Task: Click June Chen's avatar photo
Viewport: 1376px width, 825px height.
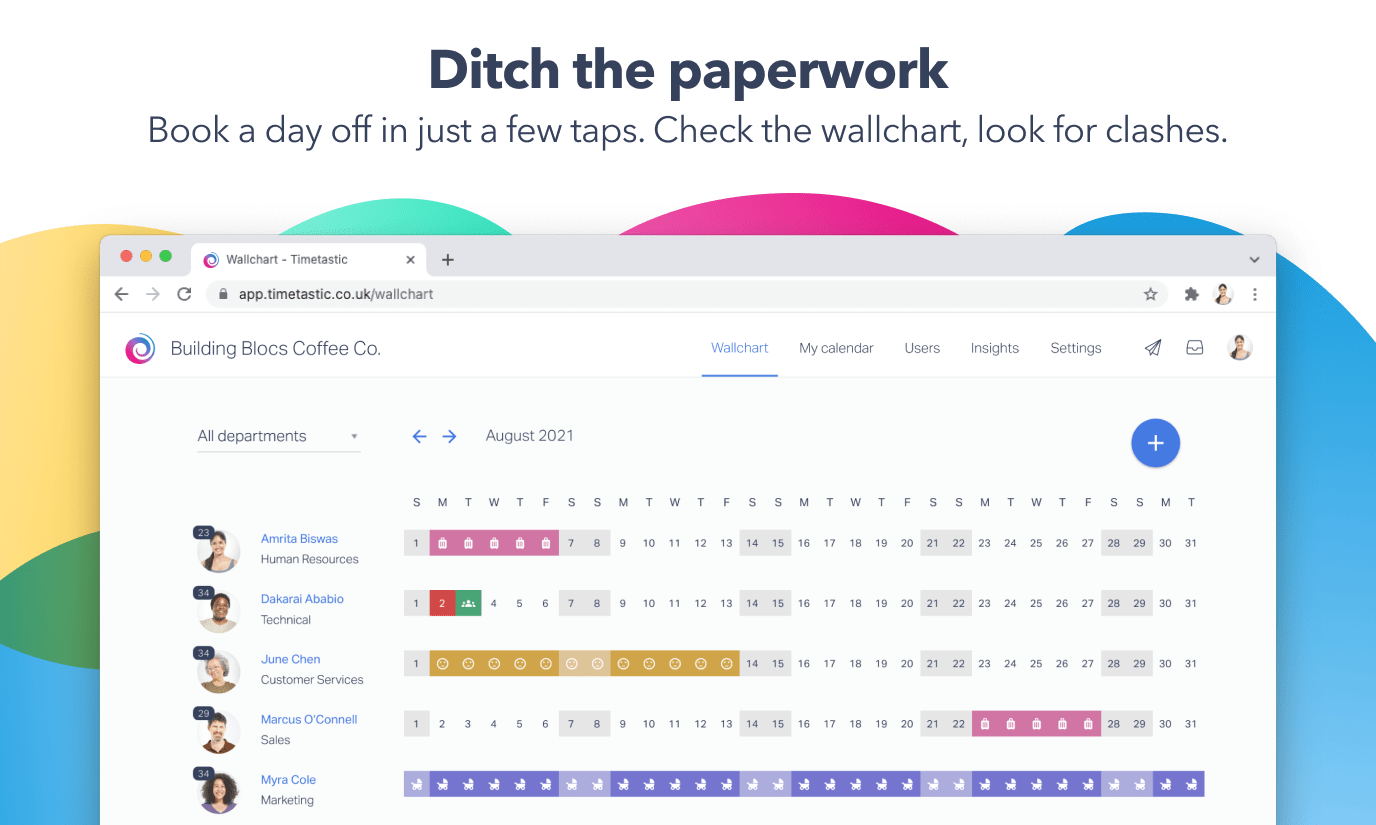Action: [219, 671]
